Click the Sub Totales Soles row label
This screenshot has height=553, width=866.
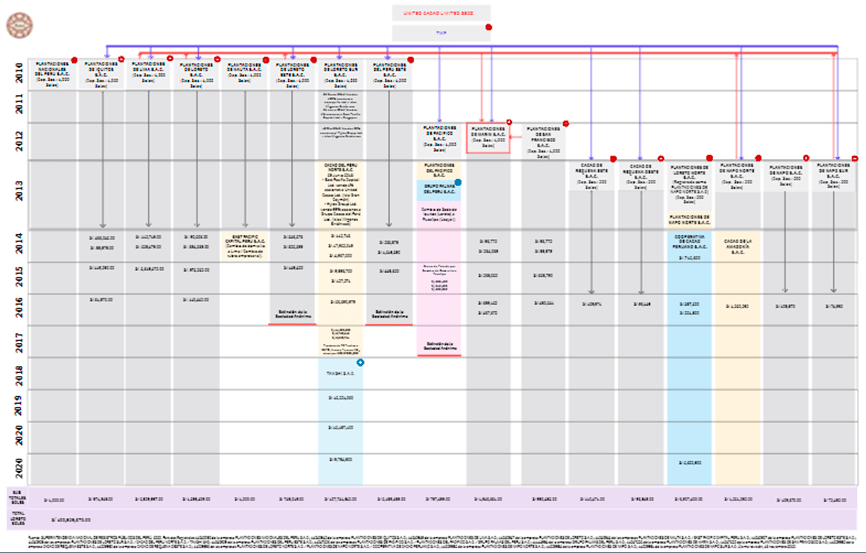(17, 497)
